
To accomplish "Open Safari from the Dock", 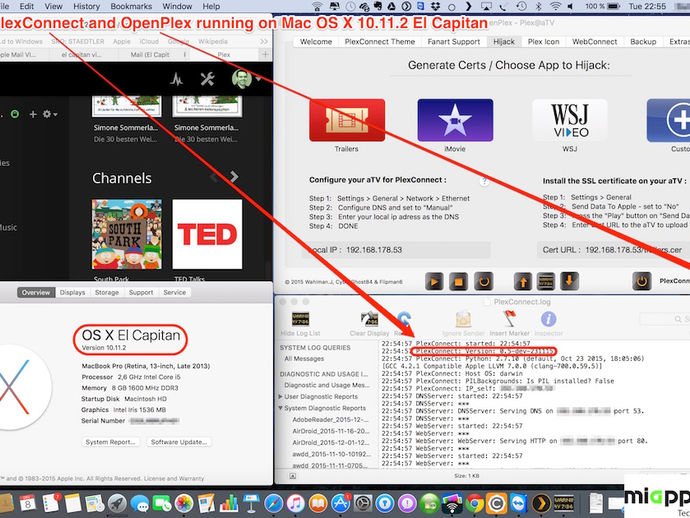I will coord(273,503).
